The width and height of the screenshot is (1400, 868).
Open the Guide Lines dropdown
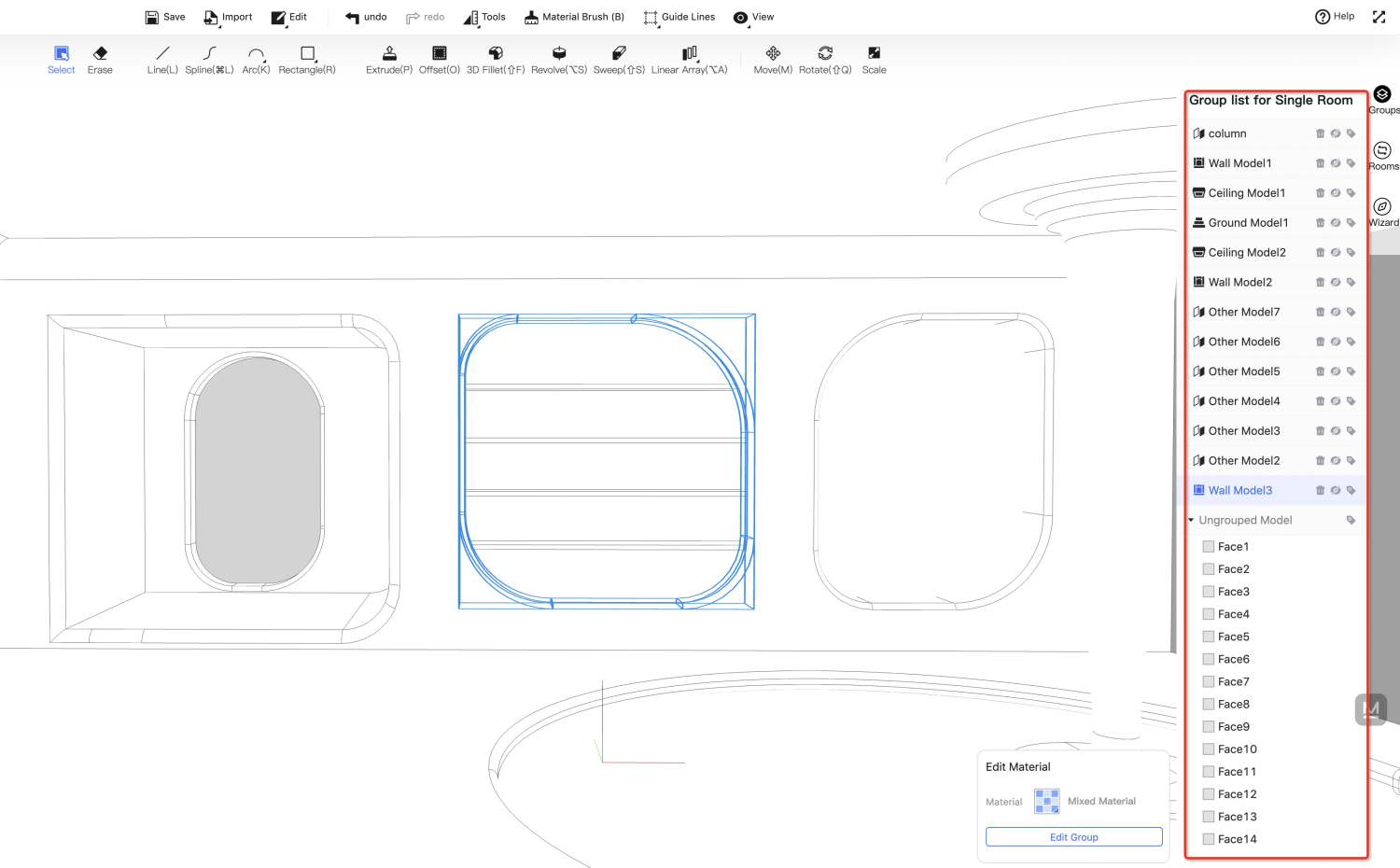[x=679, y=17]
